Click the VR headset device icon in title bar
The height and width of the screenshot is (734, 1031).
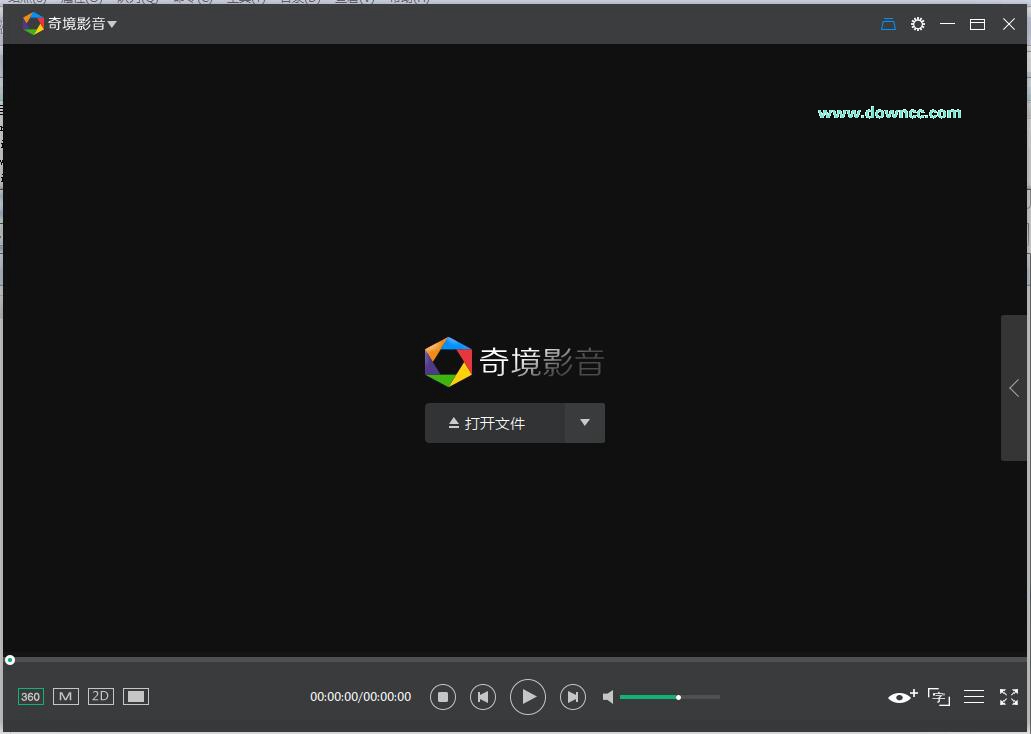[888, 24]
